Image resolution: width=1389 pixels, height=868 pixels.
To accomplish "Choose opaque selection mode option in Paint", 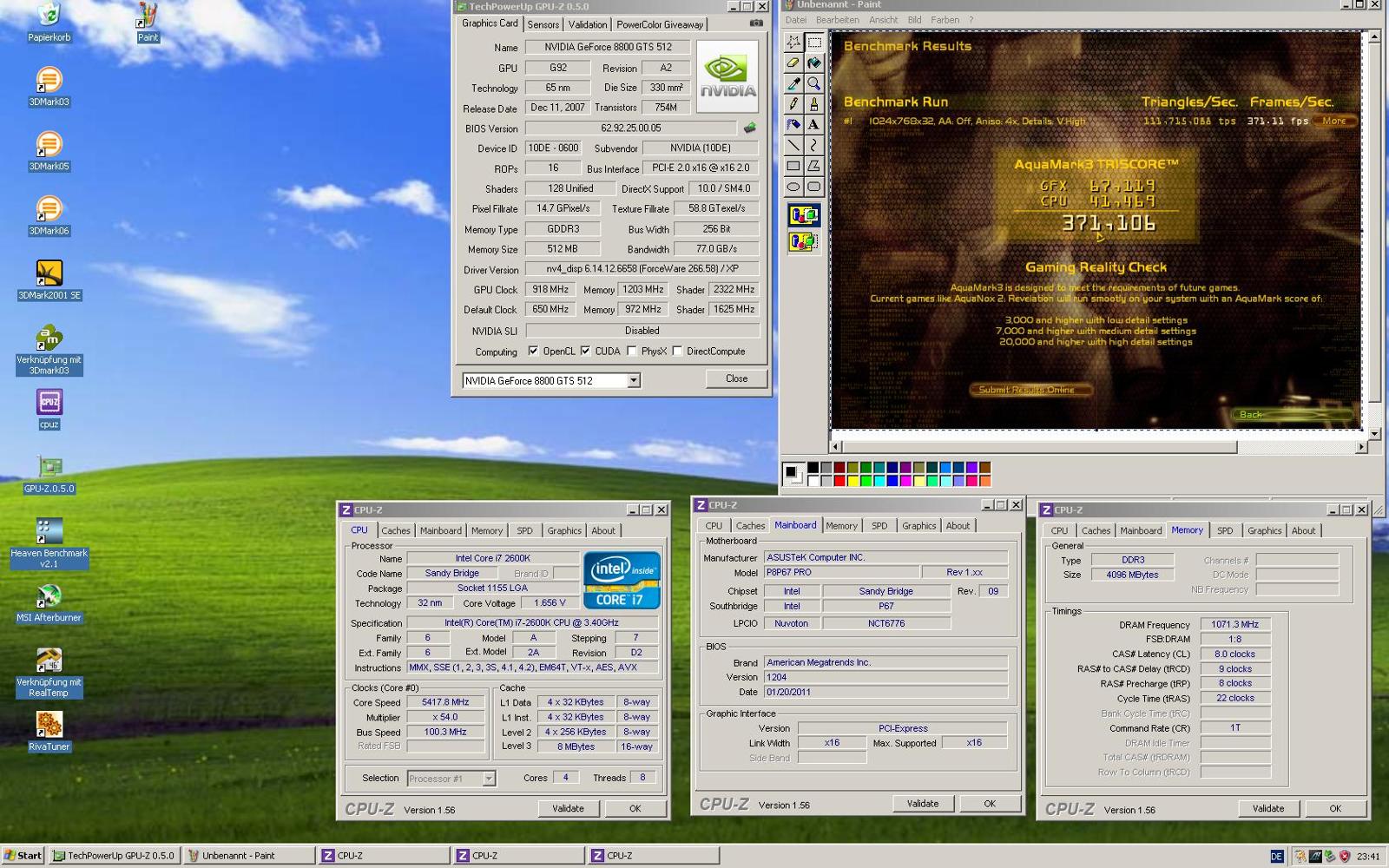I will (x=804, y=215).
